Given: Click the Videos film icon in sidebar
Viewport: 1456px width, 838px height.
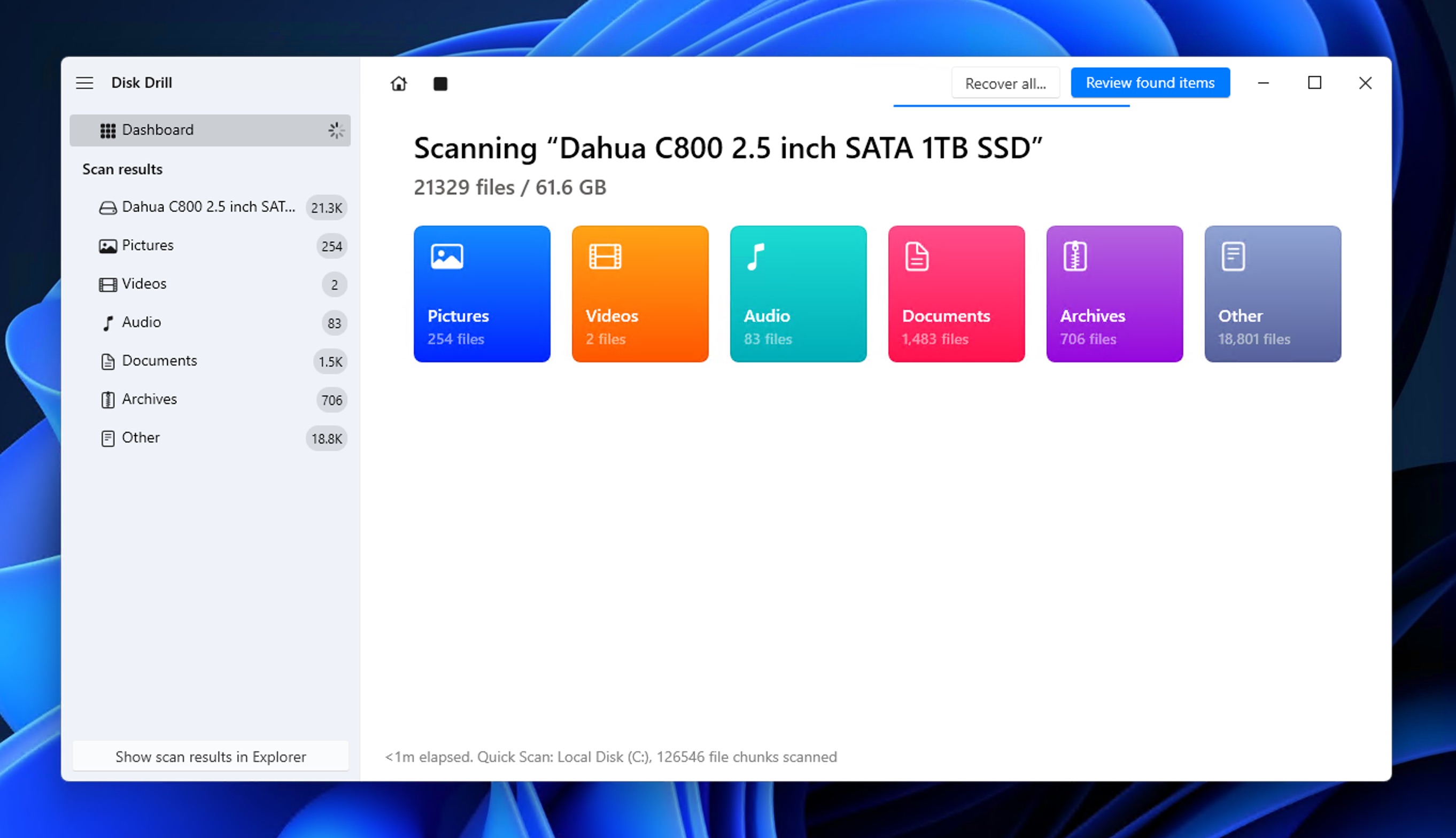Looking at the screenshot, I should pyautogui.click(x=107, y=284).
